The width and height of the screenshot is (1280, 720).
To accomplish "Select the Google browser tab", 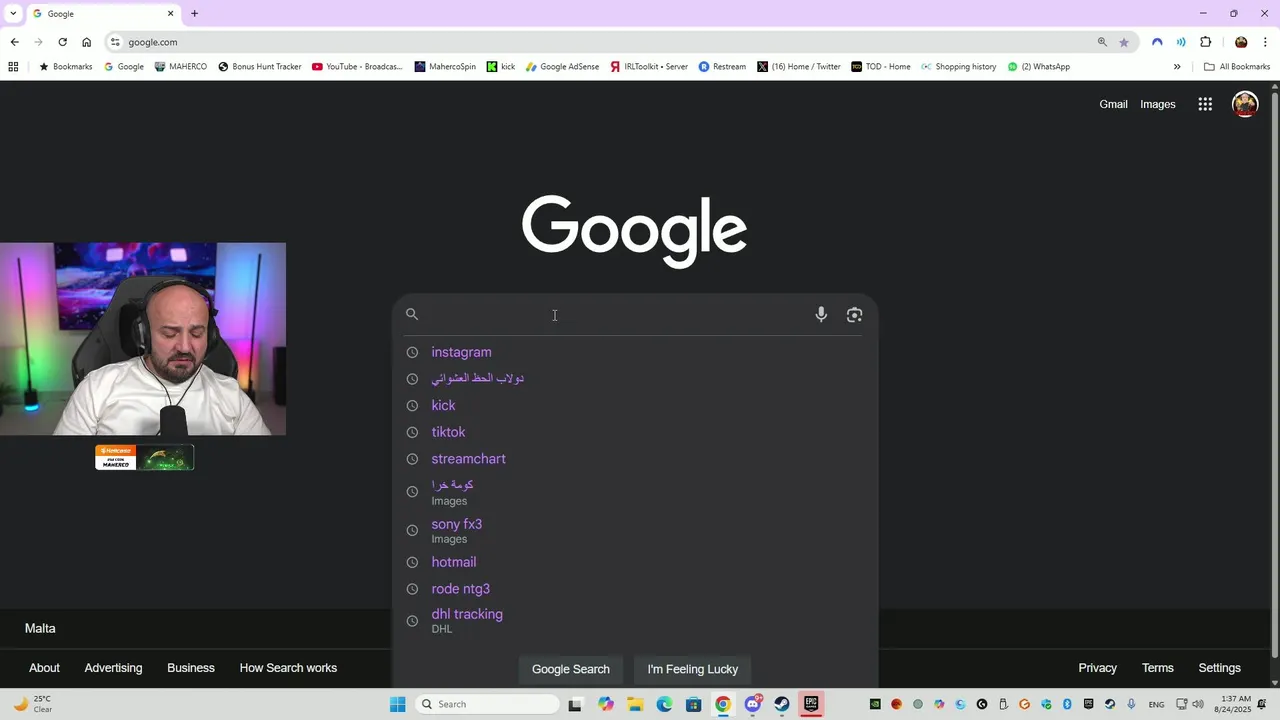I will pyautogui.click(x=103, y=14).
